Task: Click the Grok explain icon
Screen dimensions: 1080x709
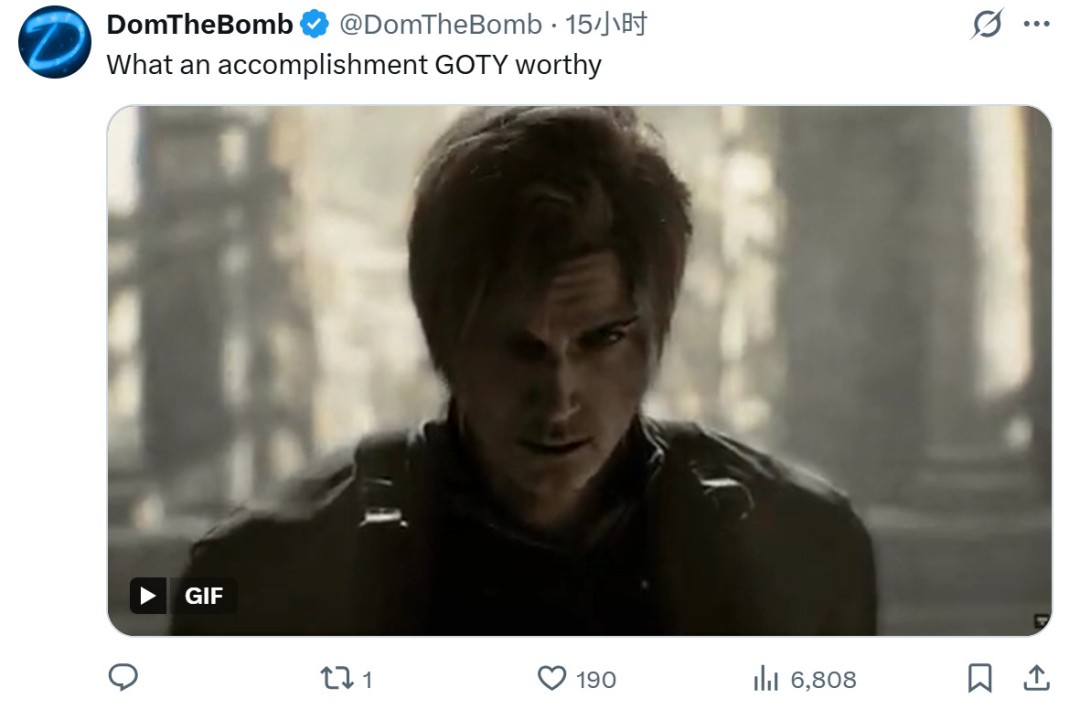Action: 986,25
